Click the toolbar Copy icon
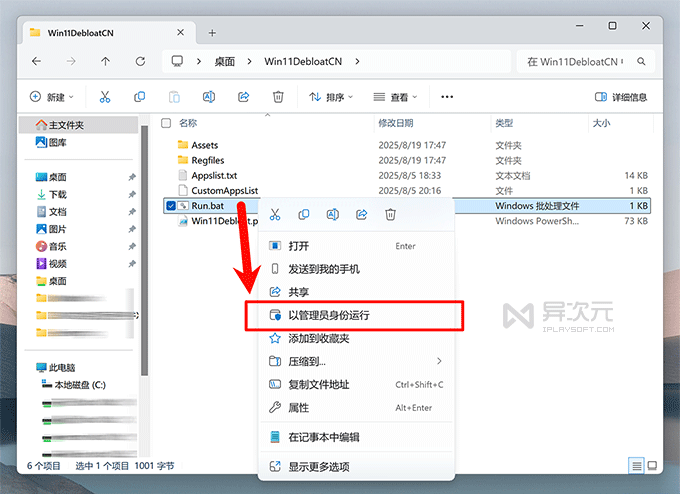Image resolution: width=680 pixels, height=494 pixels. (139, 97)
